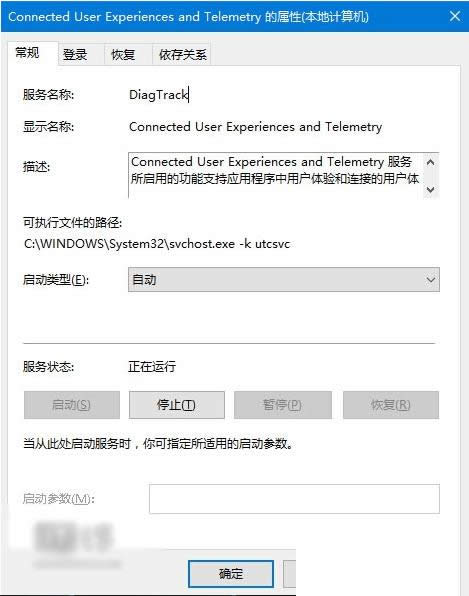The width and height of the screenshot is (469, 596).
Task: Open the 恢复 tab
Action: (123, 55)
